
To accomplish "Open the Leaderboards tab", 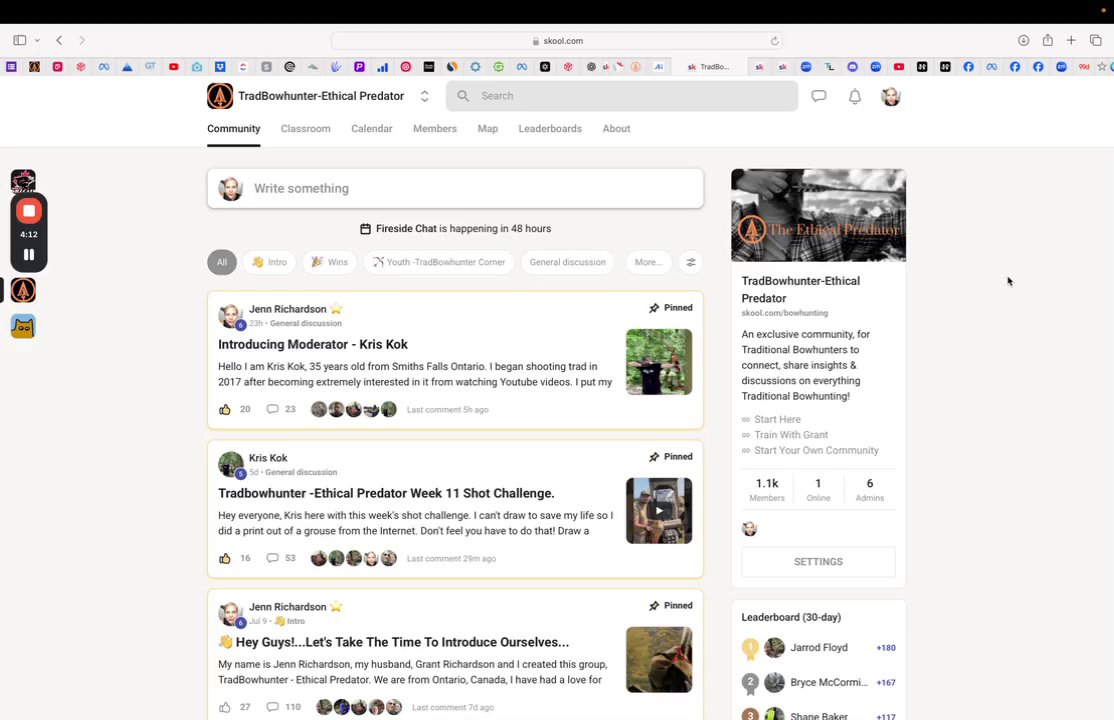I will pyautogui.click(x=550, y=129).
